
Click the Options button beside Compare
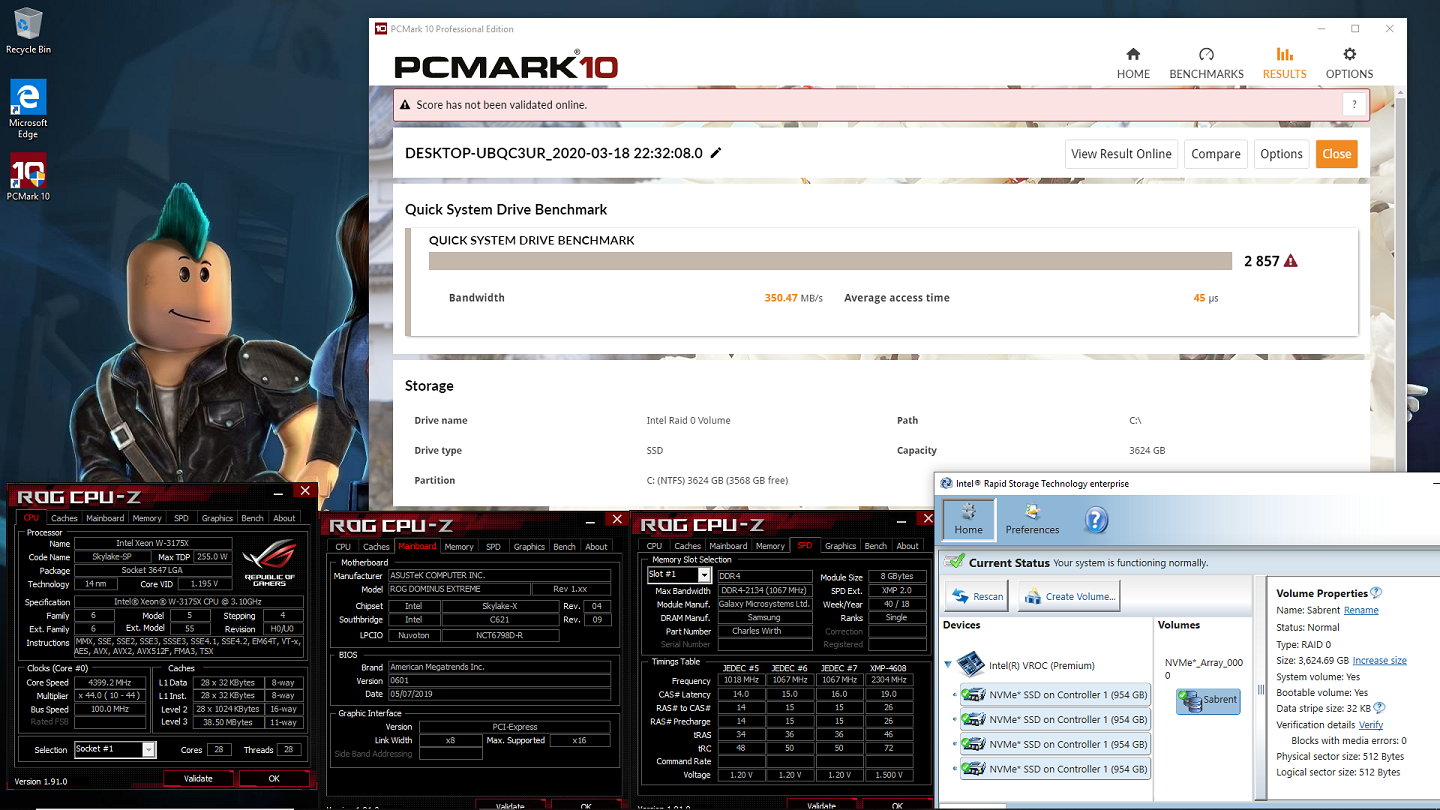pos(1281,154)
